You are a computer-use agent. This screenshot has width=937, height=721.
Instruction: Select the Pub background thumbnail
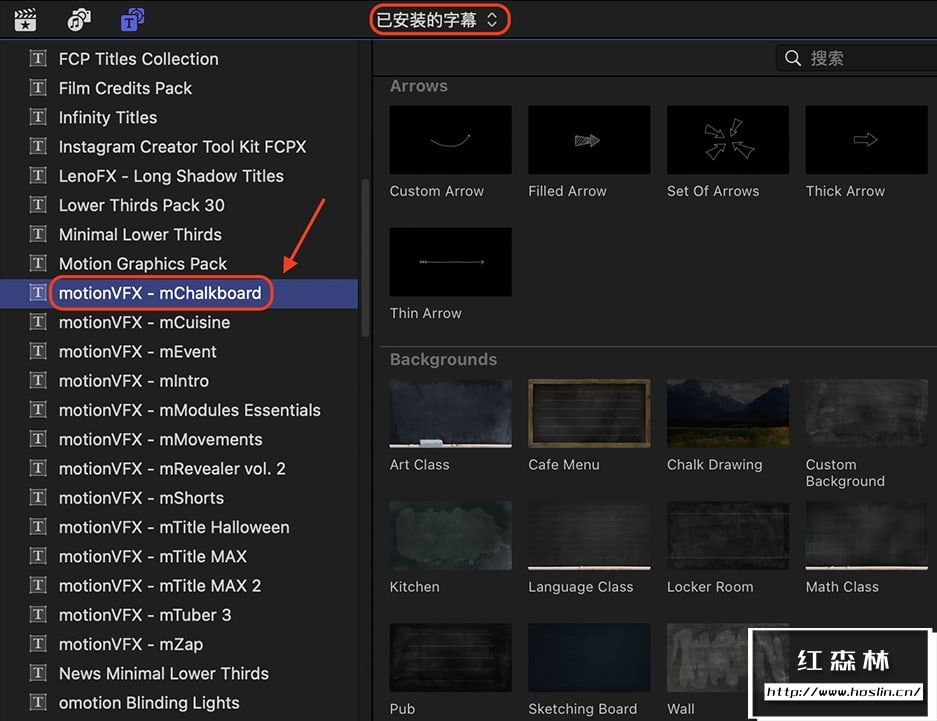(x=451, y=657)
